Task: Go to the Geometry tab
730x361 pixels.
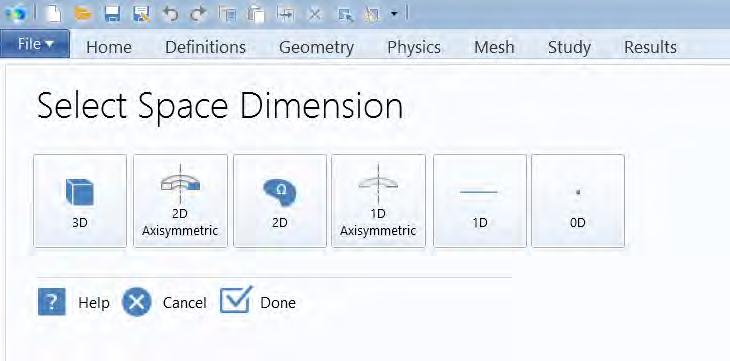Action: [317, 47]
